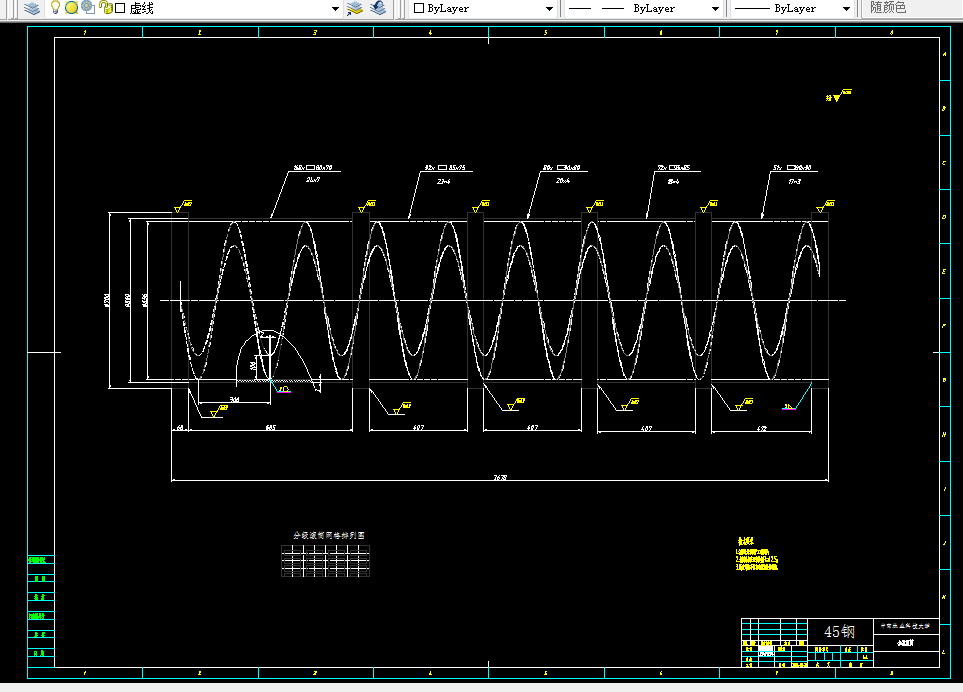The image size is (963, 692).
Task: Toggle the layer lock padlock icon
Action: (x=106, y=8)
